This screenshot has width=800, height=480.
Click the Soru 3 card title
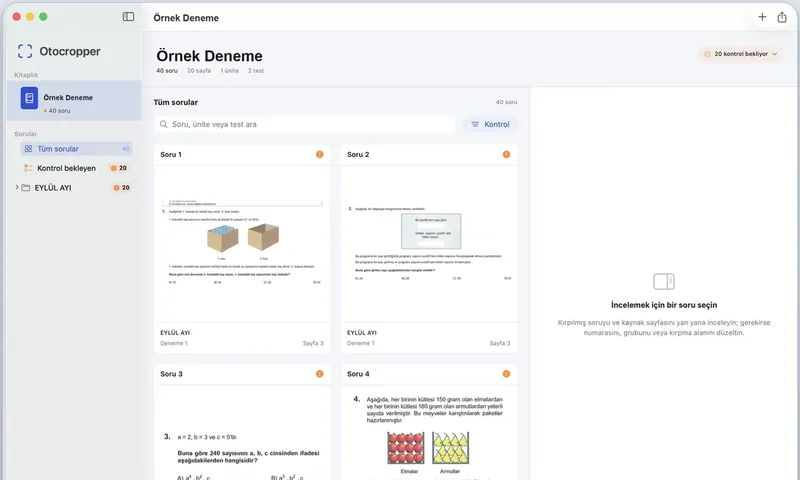pos(171,374)
